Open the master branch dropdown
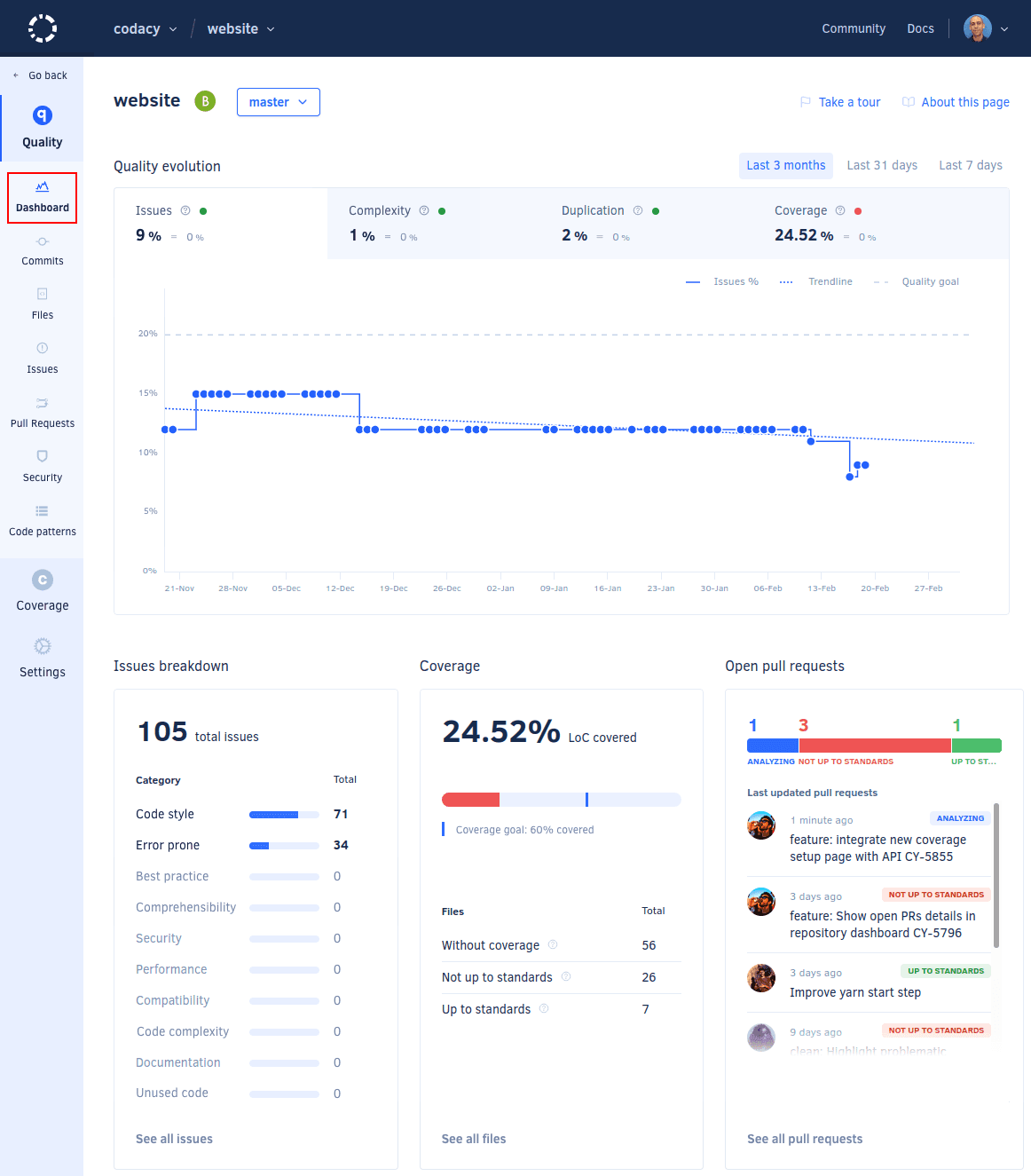This screenshot has width=1031, height=1176. coord(278,101)
